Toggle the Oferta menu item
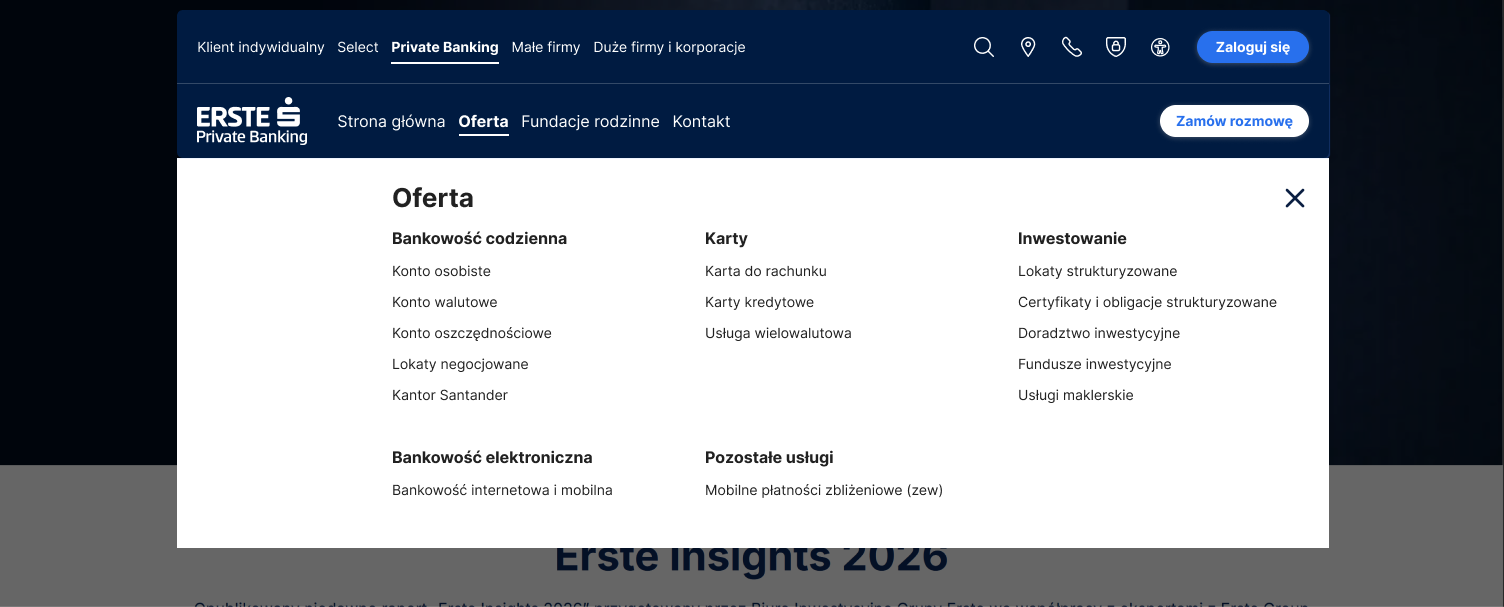The image size is (1504, 607). tap(483, 121)
